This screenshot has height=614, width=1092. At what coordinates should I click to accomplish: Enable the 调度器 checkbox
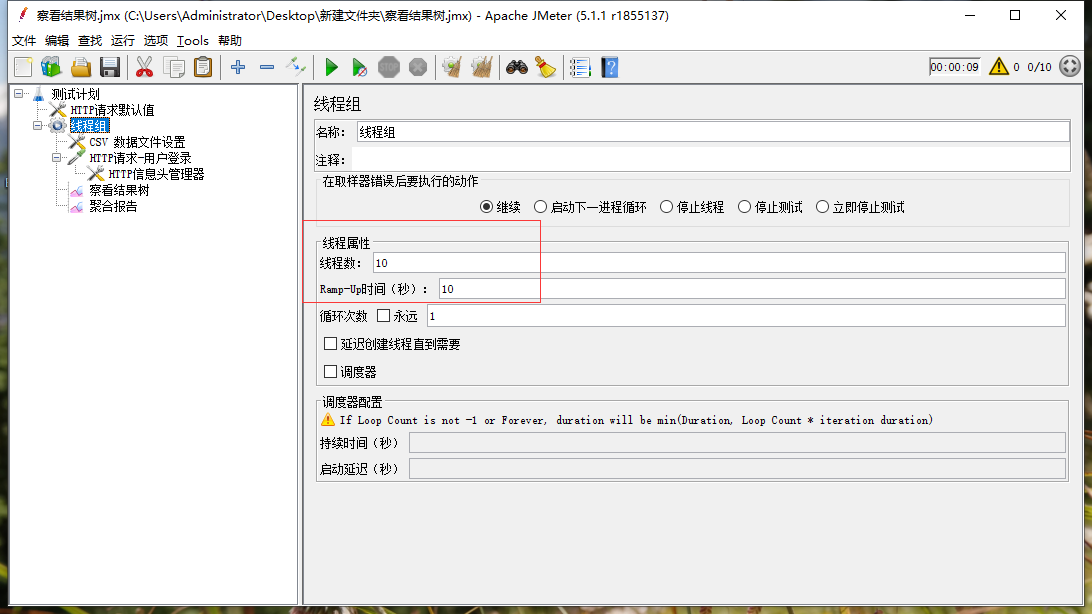pos(331,372)
